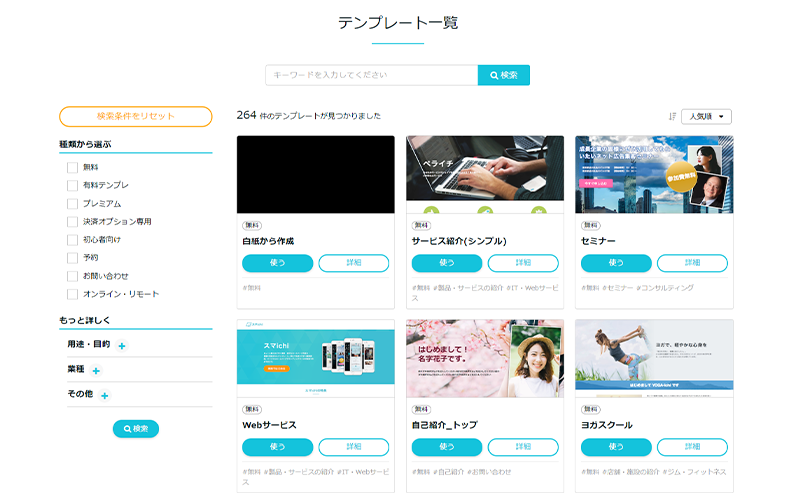Expand 用途・目的 with its plus icon
This screenshot has height=493, width=800.
pos(122,346)
